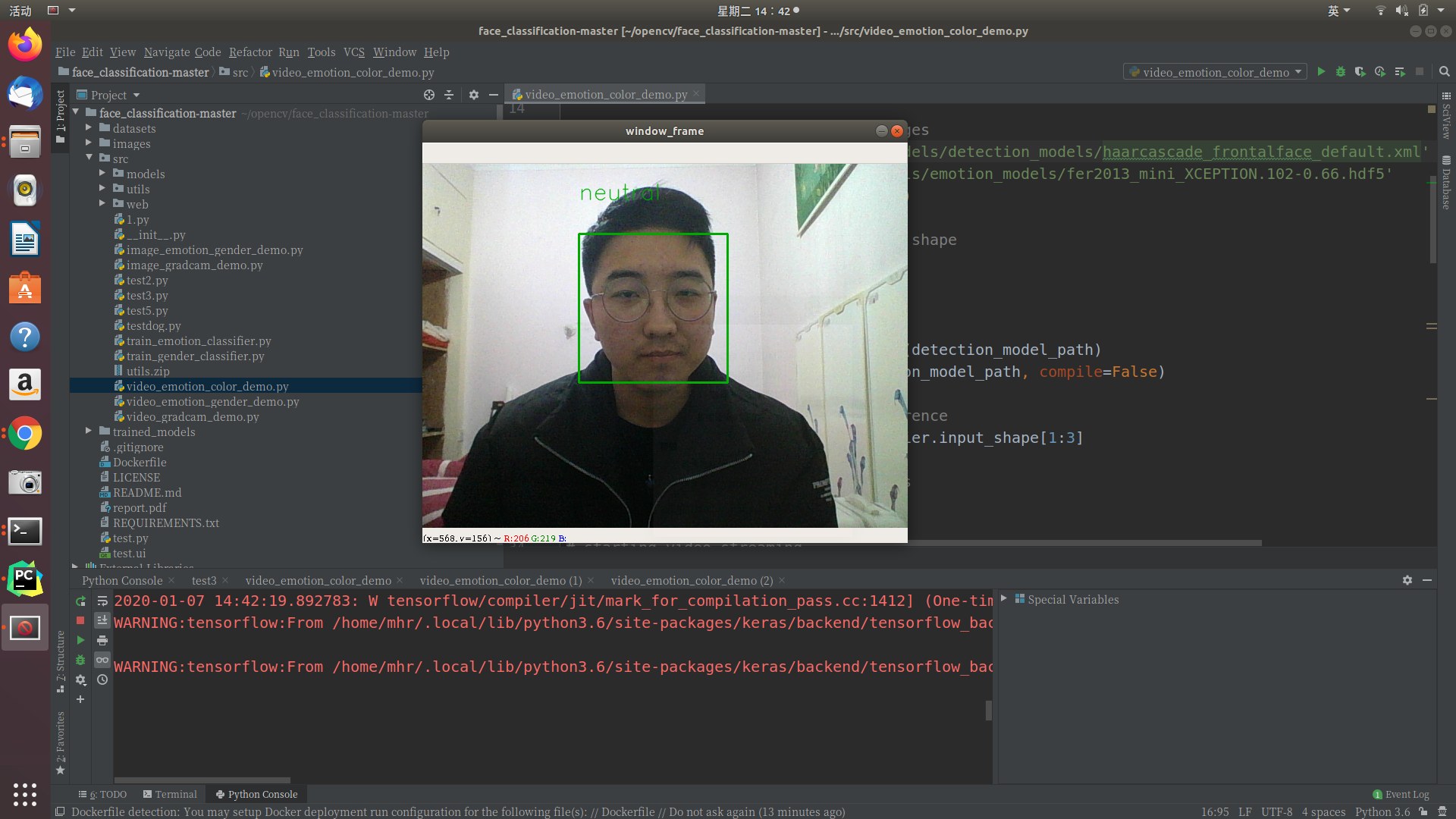This screenshot has width=1456, height=819.
Task: Toggle scroll to end in console output
Action: 102,620
